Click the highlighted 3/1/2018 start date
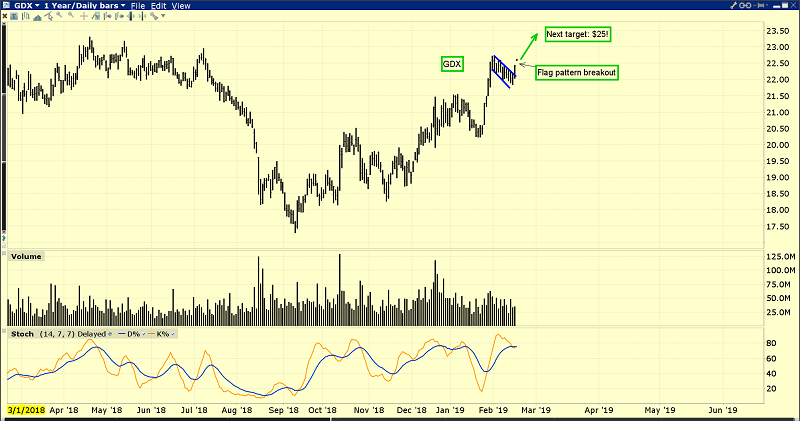Image resolution: width=800 pixels, height=421 pixels. (x=26, y=410)
